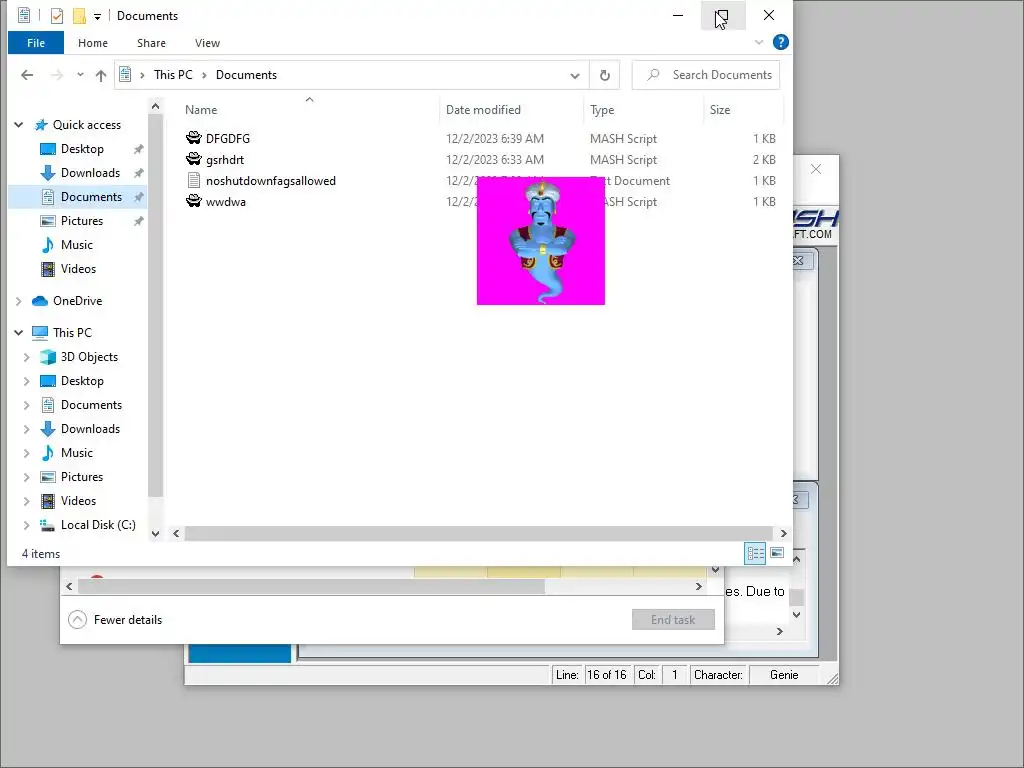The height and width of the screenshot is (768, 1024).
Task: Open Downloads under Quick access
Action: 90,173
